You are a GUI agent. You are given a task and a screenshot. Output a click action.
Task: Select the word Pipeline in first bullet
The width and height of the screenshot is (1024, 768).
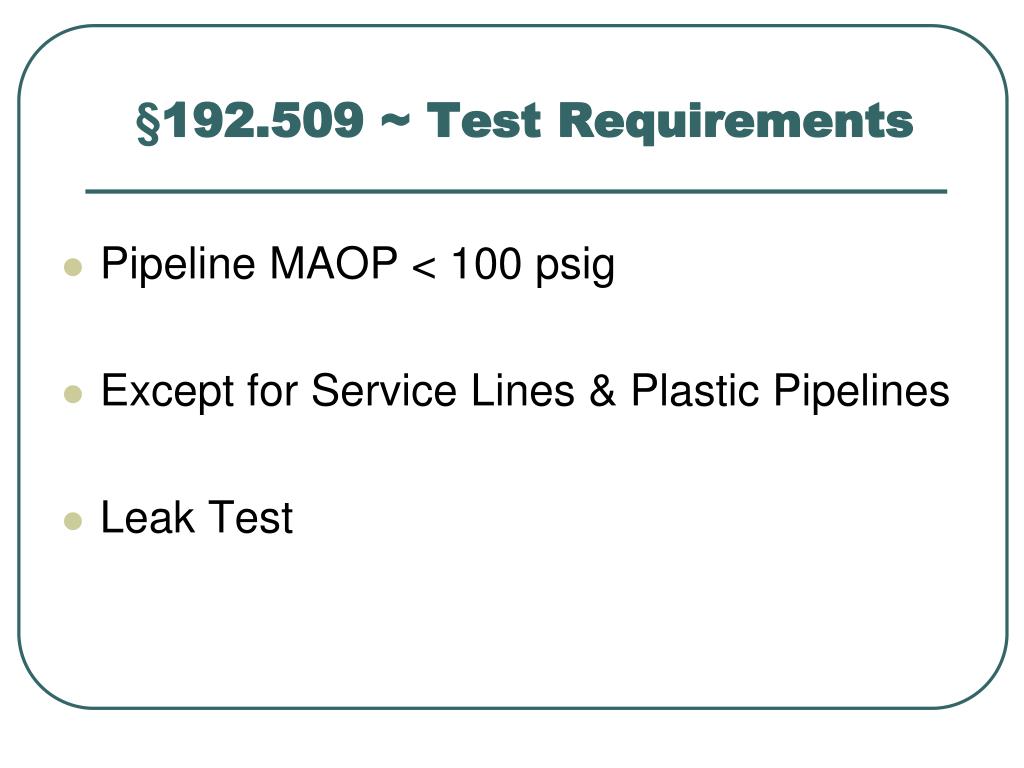pos(178,264)
